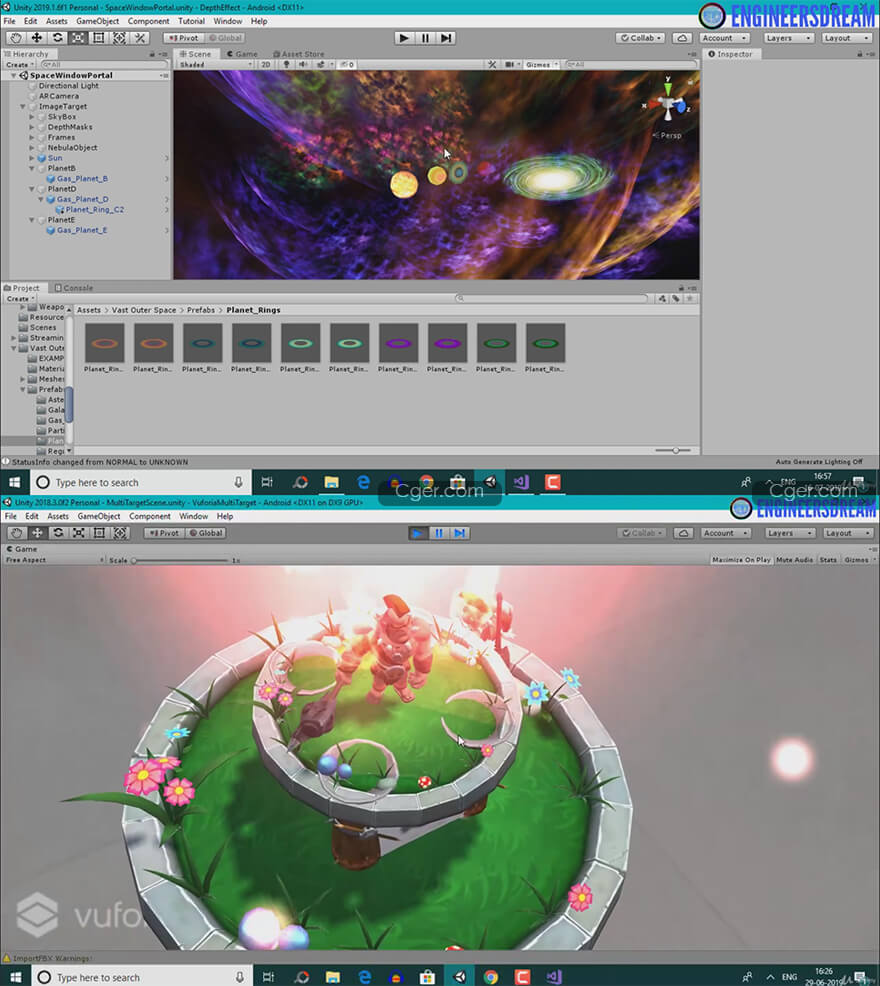Click Step frame in the upper Unity window
The height and width of the screenshot is (986, 880).
(446, 38)
